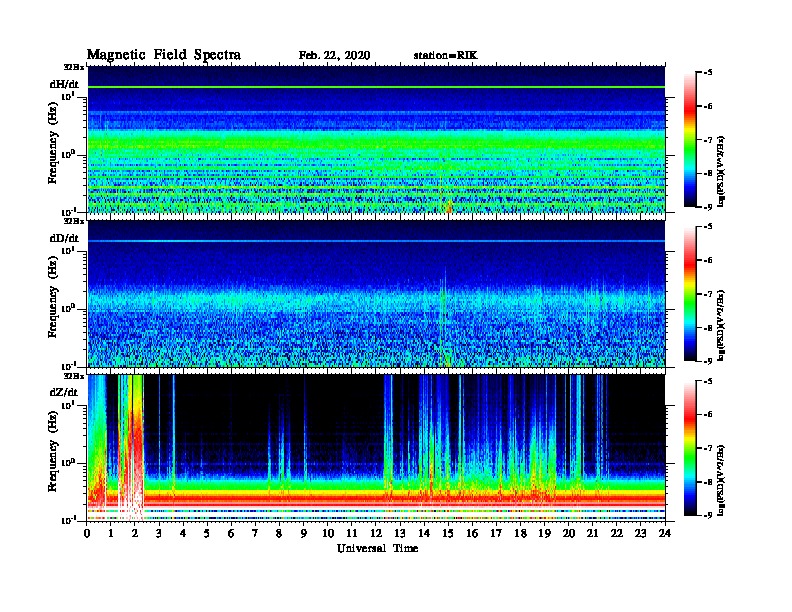Viewport: 792px width, 612px height.
Task: Click the -9 label on dZ/dt colorbar
Action: tap(708, 515)
